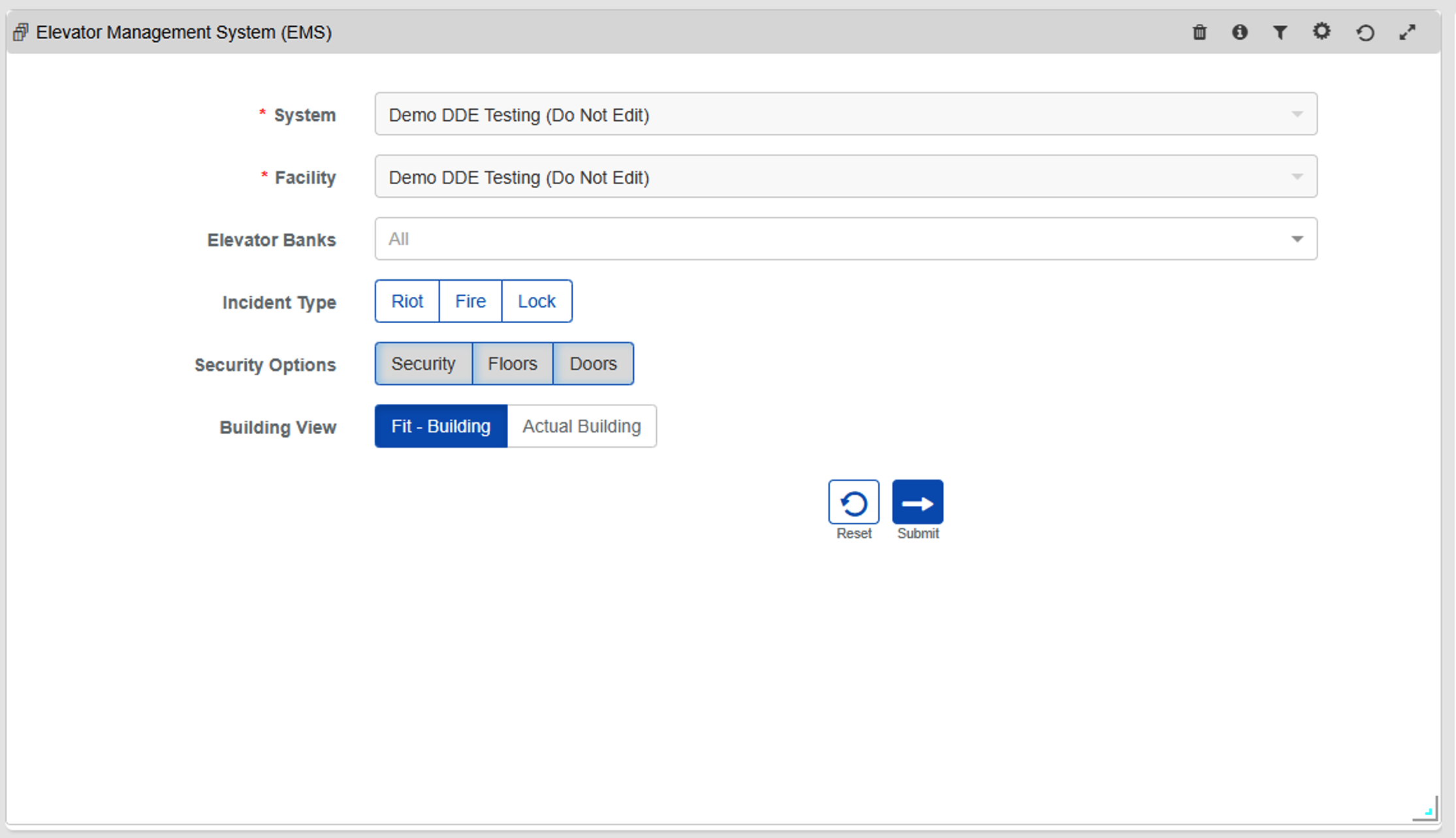The height and width of the screenshot is (838, 1456).
Task: Click the Floors option button
Action: point(513,364)
